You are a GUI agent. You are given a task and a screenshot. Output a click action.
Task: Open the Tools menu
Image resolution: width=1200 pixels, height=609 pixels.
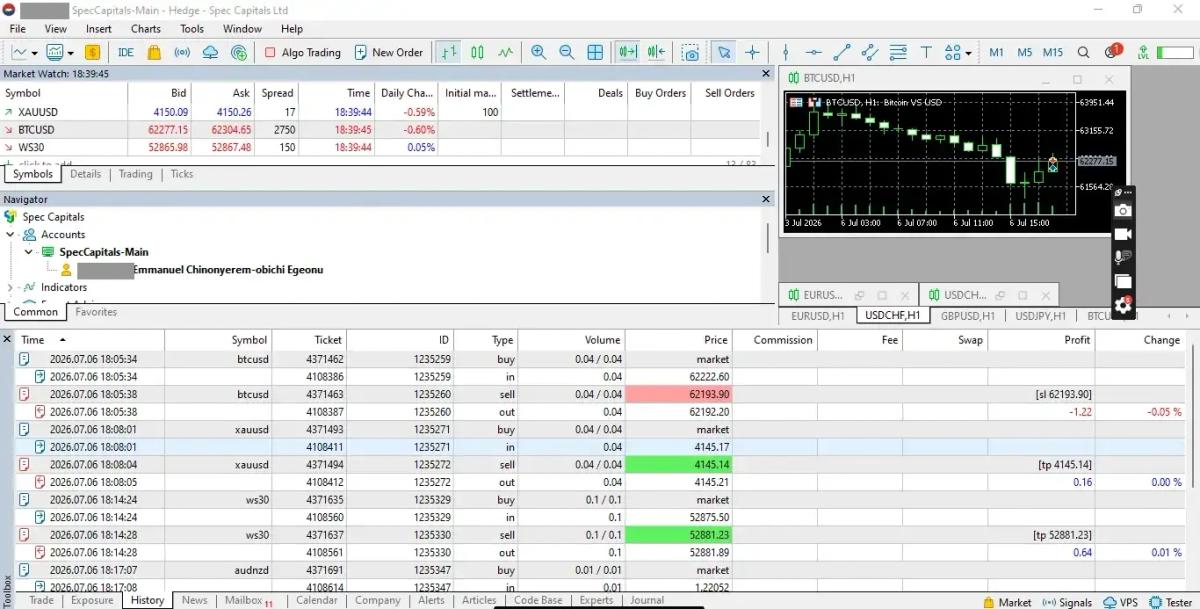point(192,29)
